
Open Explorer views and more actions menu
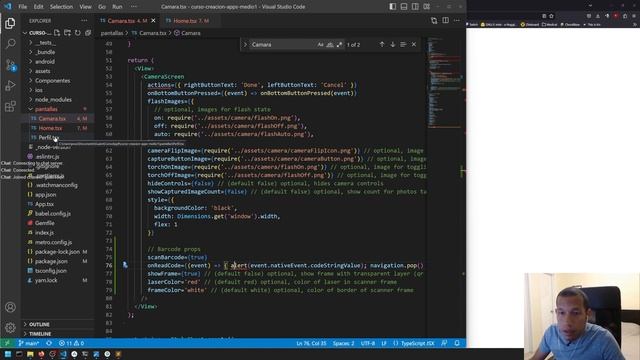[84, 20]
